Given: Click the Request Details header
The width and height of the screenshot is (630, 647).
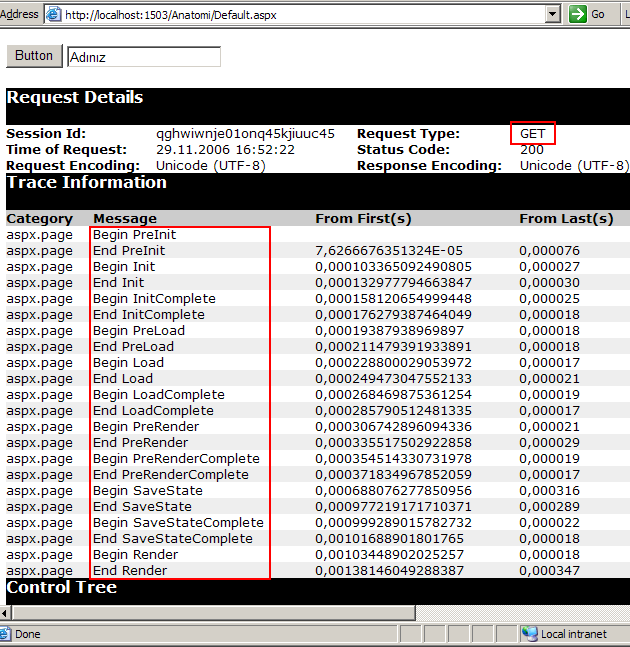Looking at the screenshot, I should [x=75, y=98].
